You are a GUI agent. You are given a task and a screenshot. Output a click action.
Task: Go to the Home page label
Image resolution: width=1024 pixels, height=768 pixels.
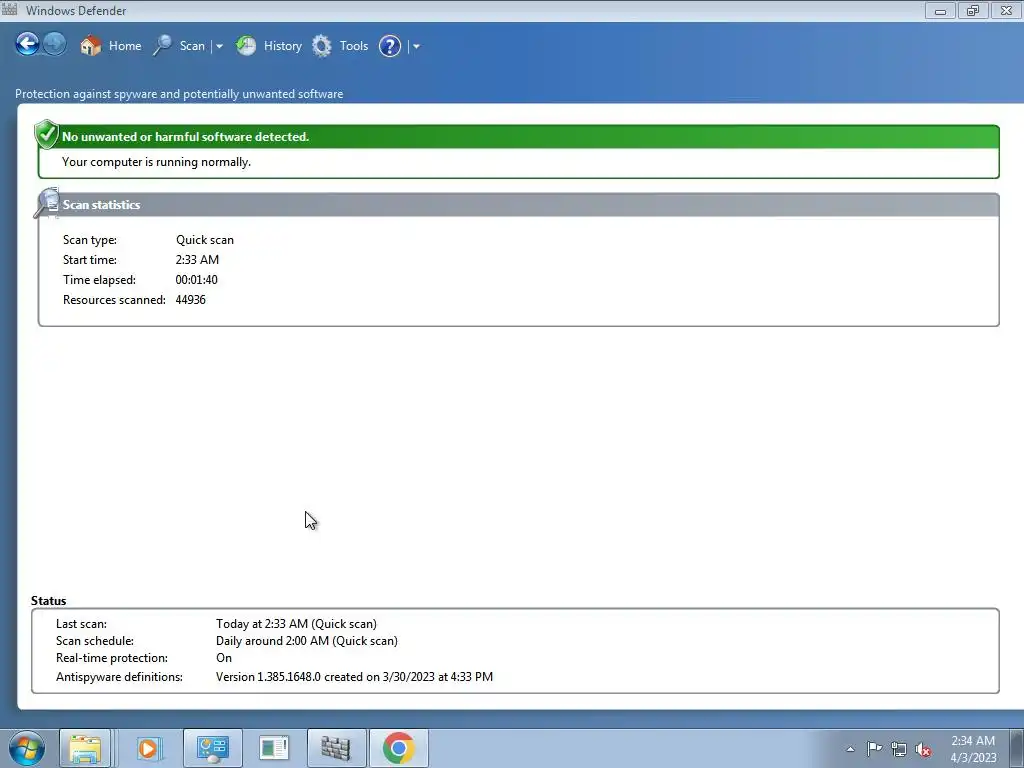(x=125, y=46)
